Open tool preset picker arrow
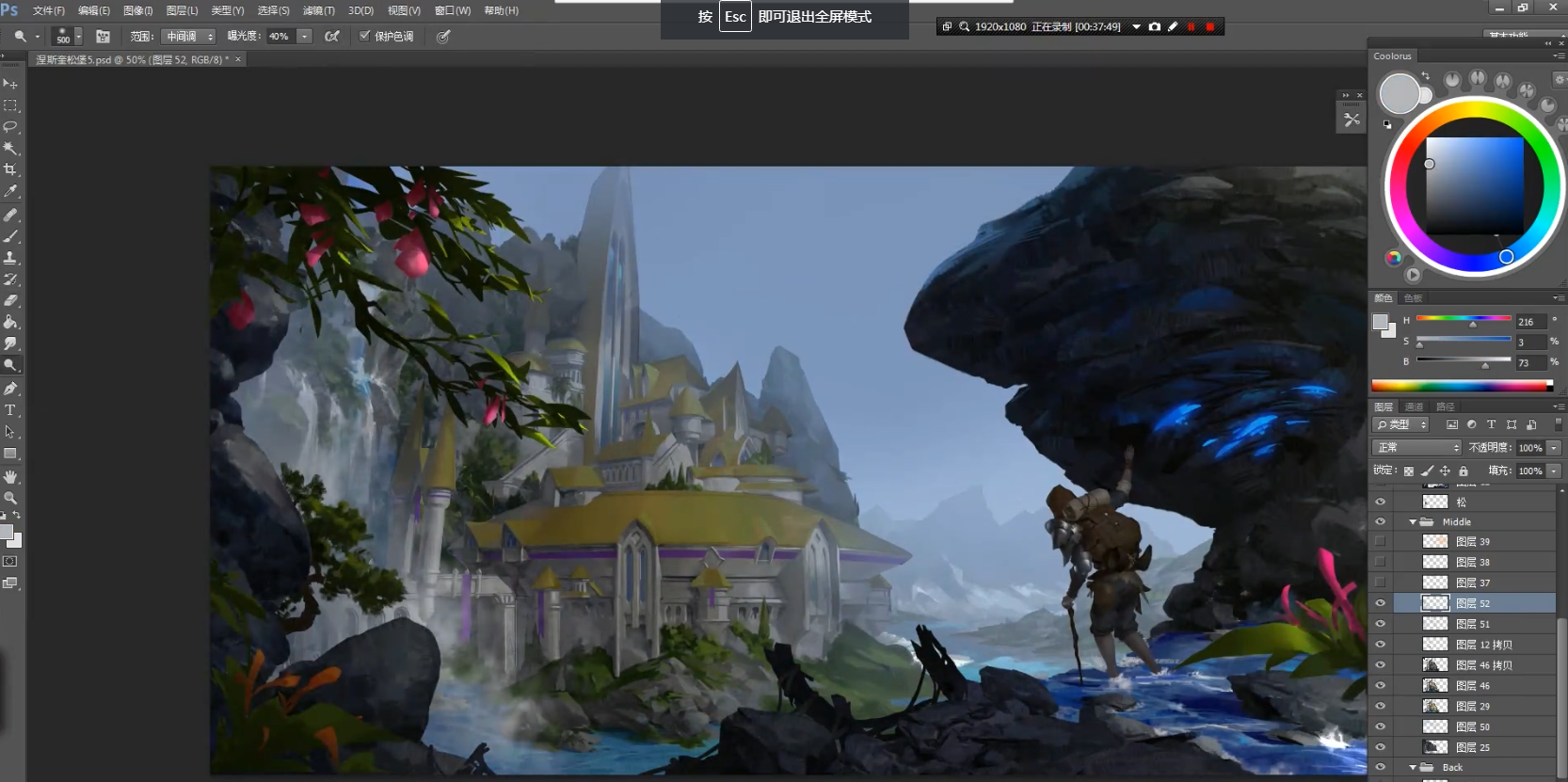 (37, 37)
